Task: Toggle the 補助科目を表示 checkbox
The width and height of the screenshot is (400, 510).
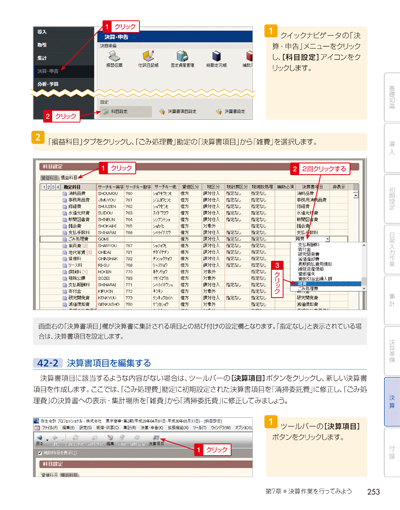Action: (x=40, y=453)
